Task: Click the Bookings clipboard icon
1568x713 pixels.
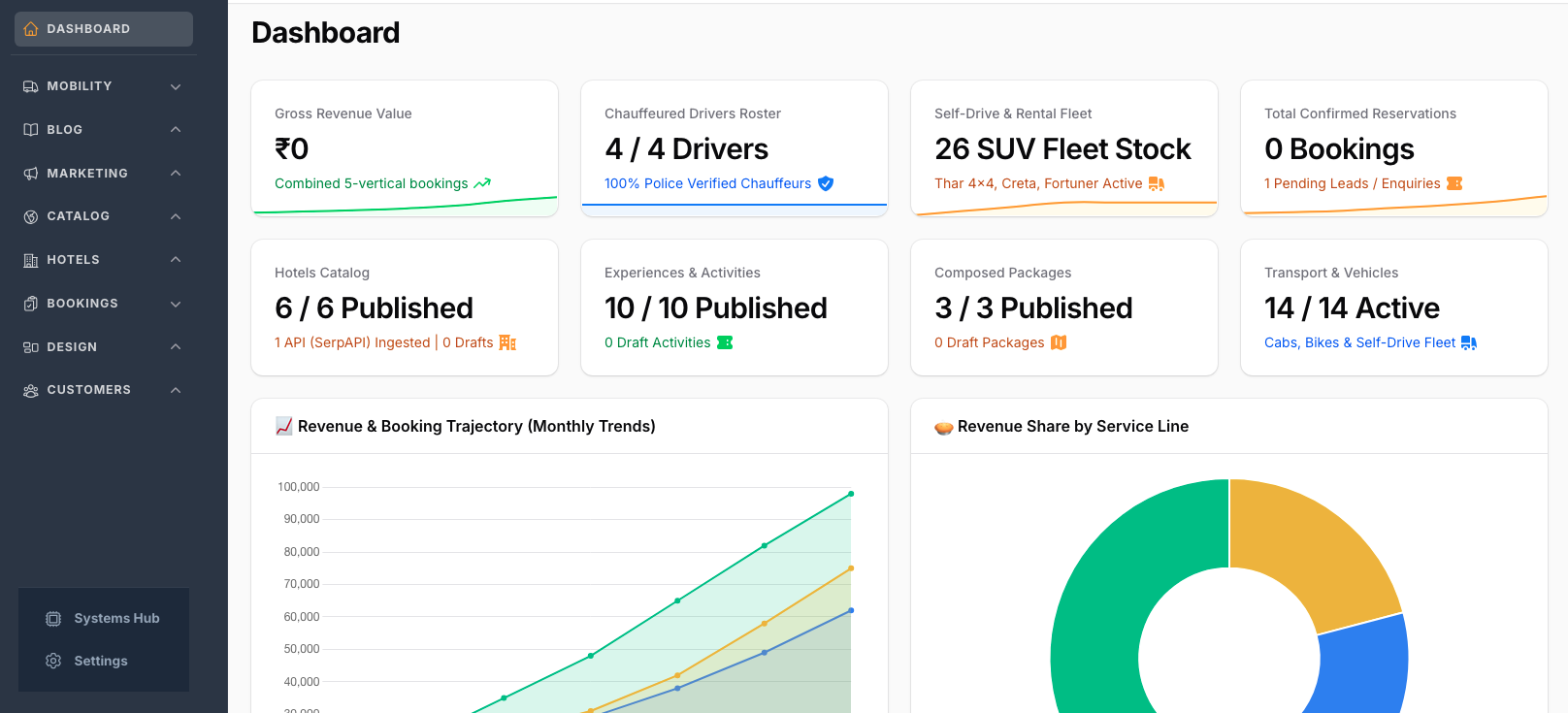Action: (x=31, y=304)
